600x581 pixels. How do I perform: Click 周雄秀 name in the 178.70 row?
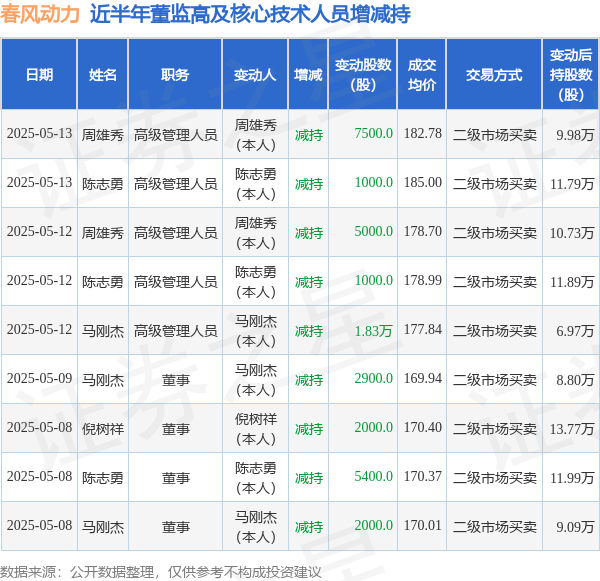(x=103, y=233)
